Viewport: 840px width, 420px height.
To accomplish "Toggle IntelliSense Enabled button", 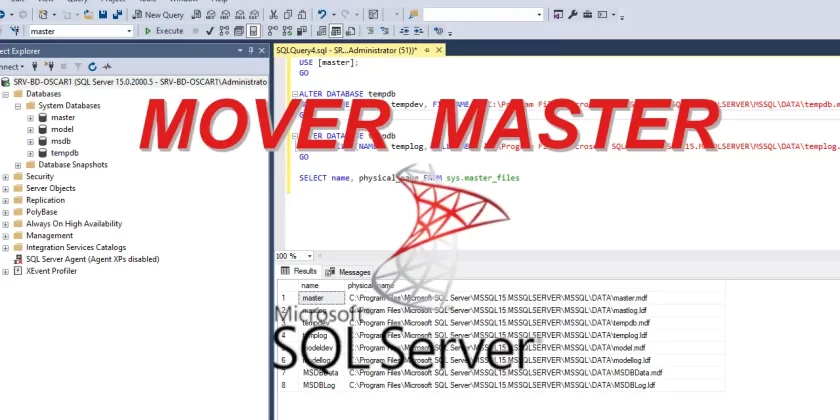I will [x=253, y=31].
